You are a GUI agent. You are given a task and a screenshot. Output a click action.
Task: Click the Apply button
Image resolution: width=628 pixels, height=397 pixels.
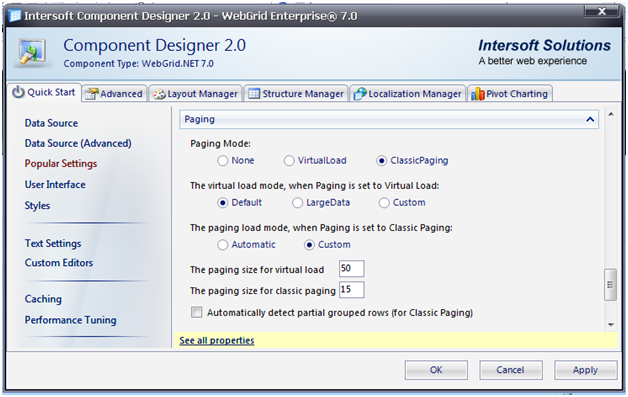pyautogui.click(x=586, y=370)
